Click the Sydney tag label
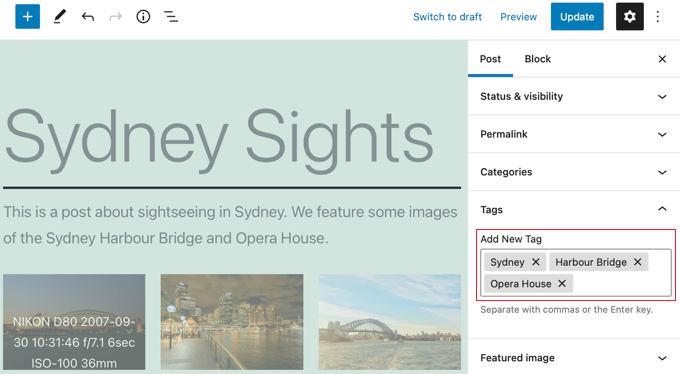This screenshot has height=374, width=680. (x=507, y=262)
